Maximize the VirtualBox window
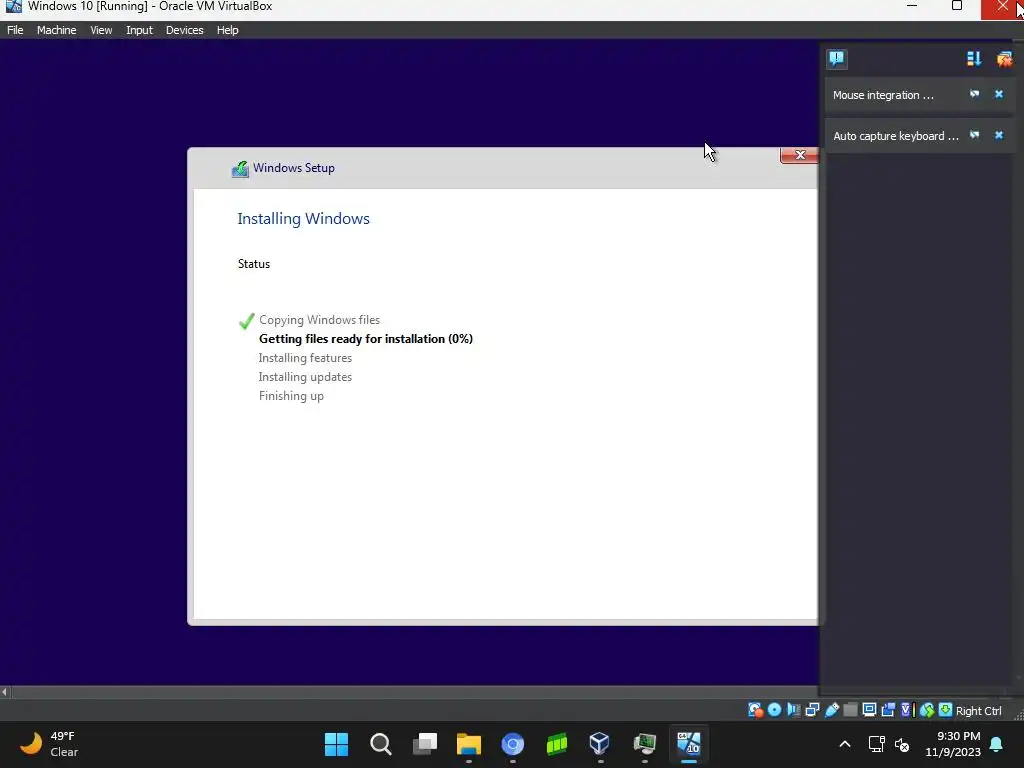Screen dimensions: 1024x768 pos(957,6)
